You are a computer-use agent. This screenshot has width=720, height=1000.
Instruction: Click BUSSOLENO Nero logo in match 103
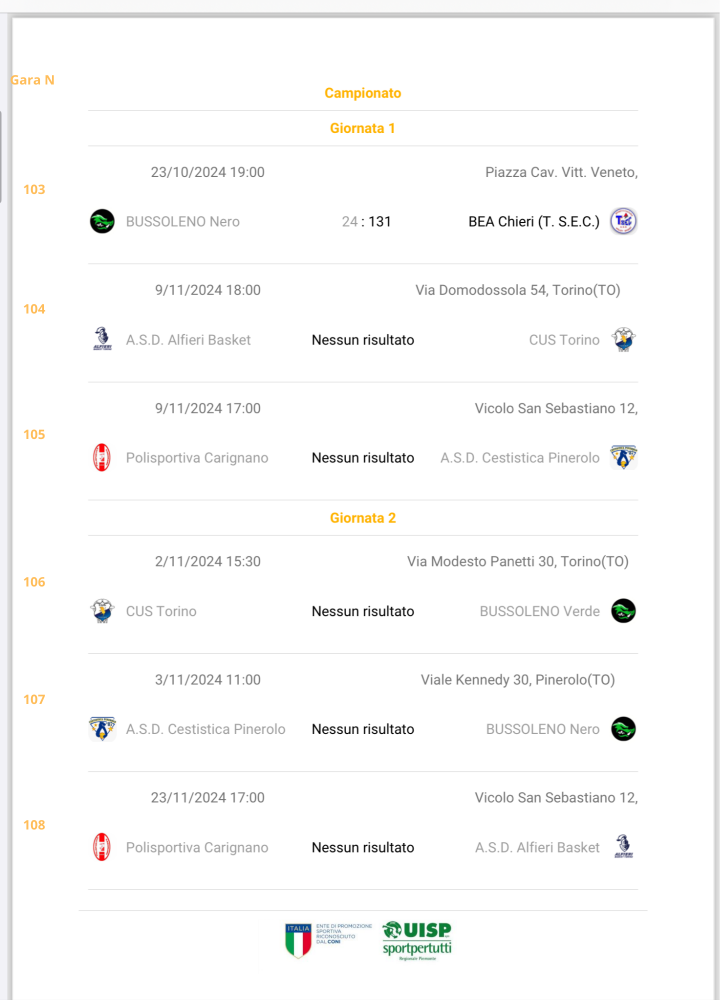[x=102, y=221]
